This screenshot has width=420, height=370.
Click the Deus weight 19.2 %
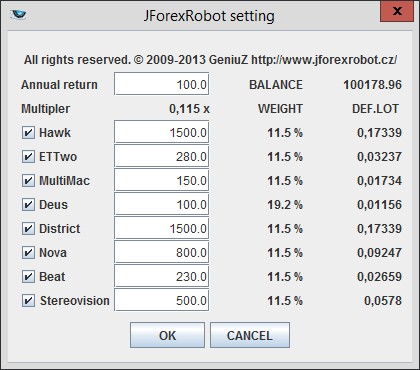285,205
